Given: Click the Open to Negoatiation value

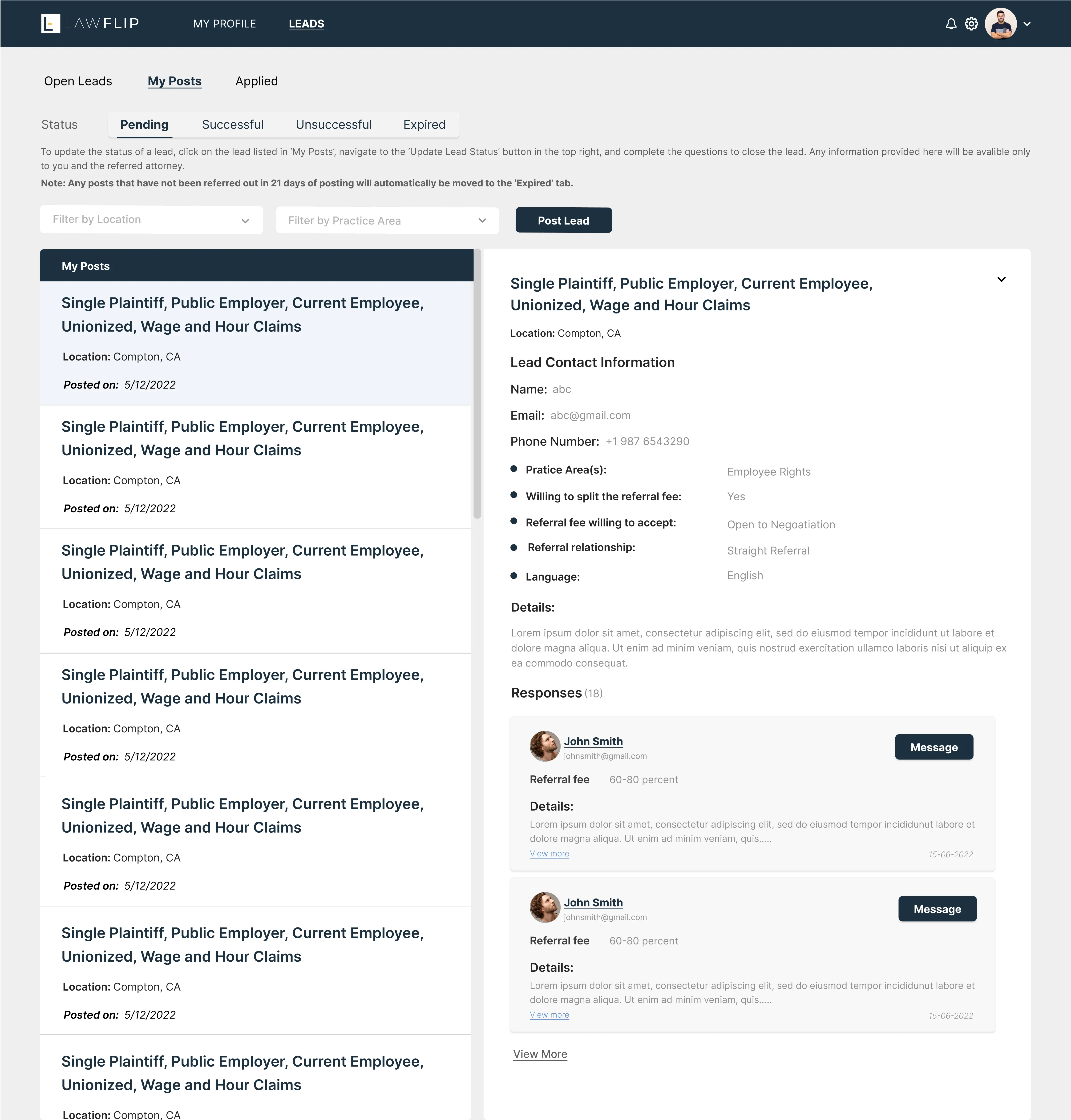Looking at the screenshot, I should pos(781,525).
